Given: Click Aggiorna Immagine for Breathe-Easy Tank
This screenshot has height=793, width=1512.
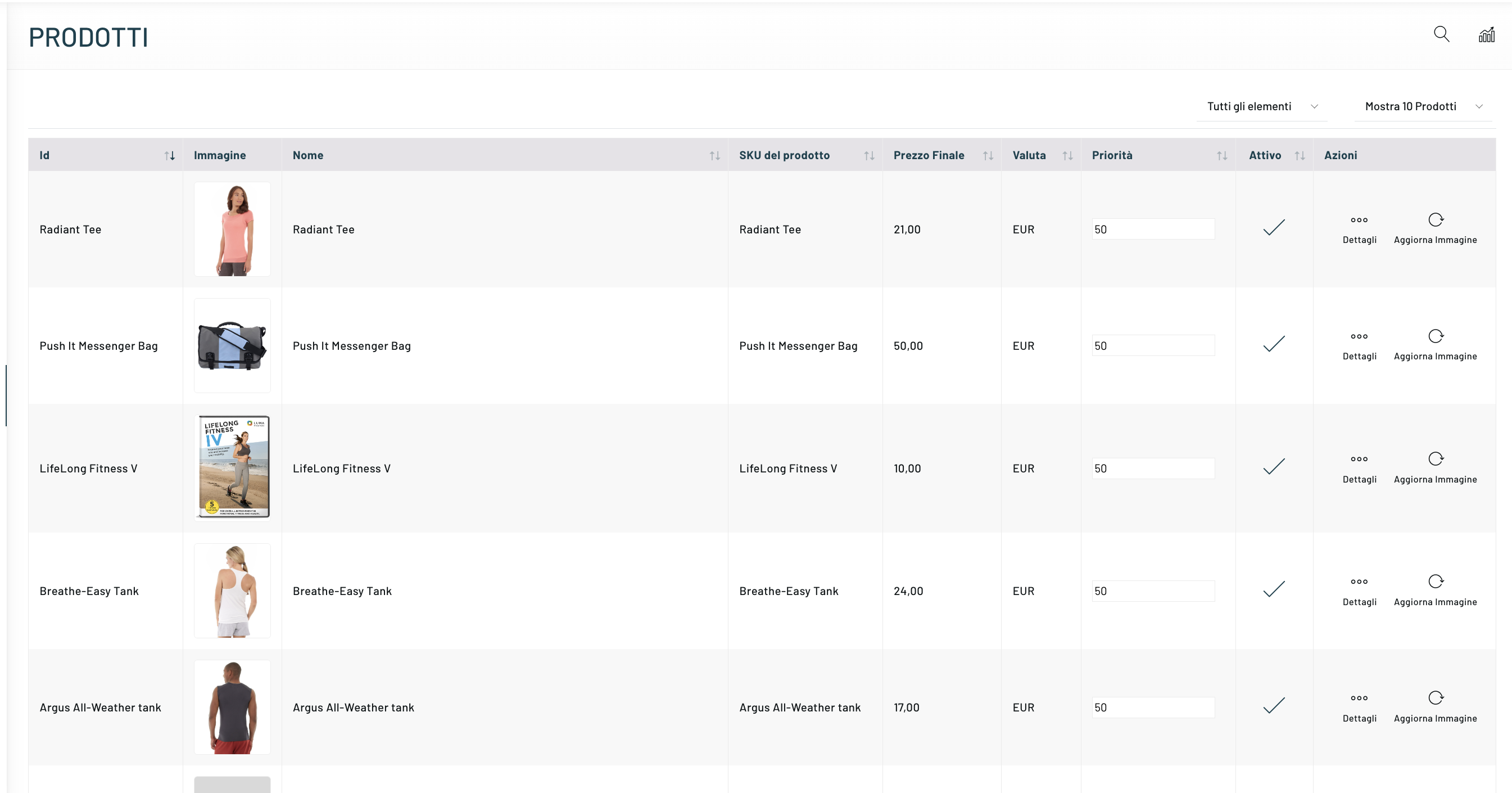Looking at the screenshot, I should coord(1435,590).
